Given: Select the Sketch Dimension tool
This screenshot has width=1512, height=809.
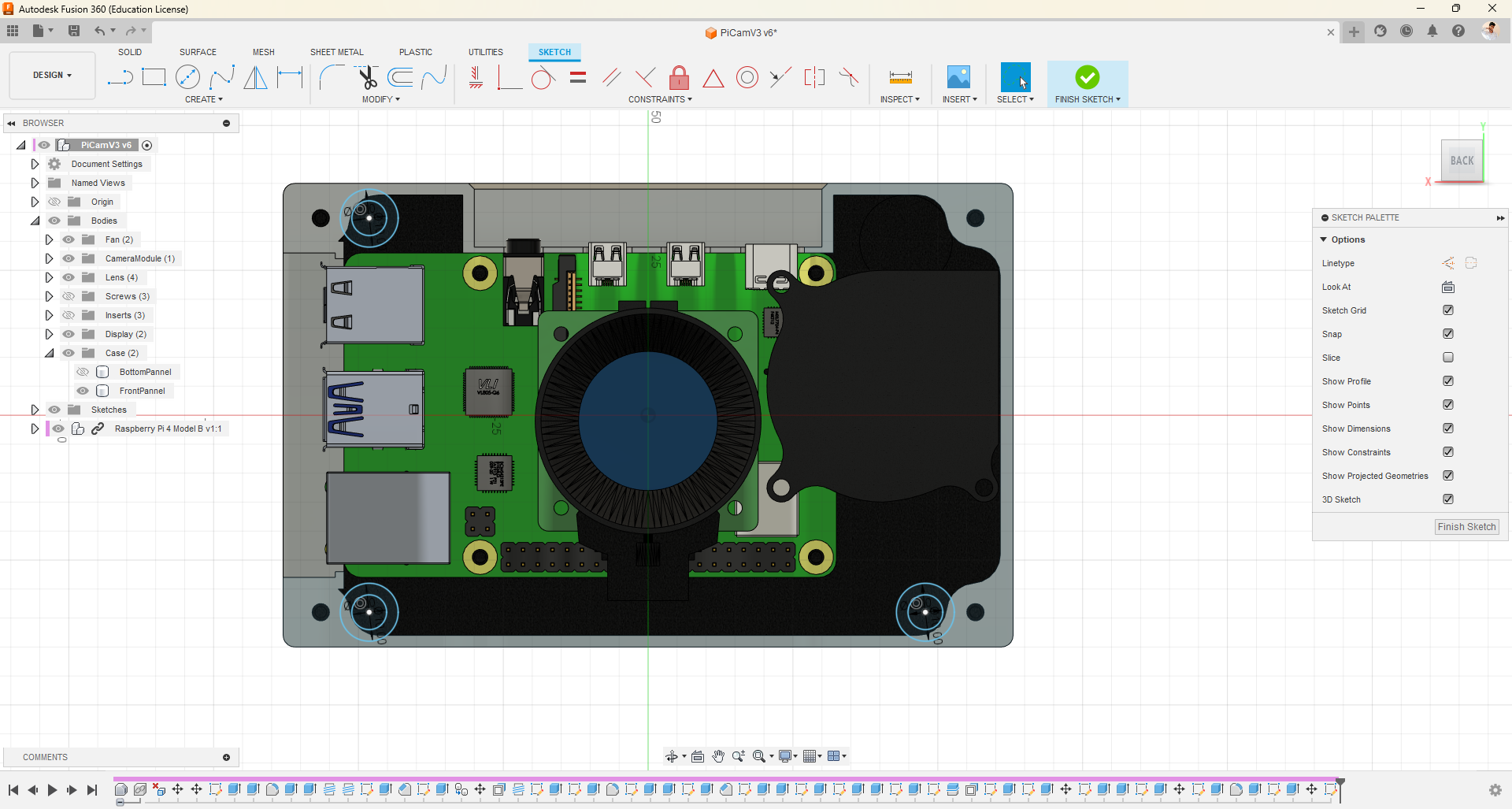Looking at the screenshot, I should (290, 77).
